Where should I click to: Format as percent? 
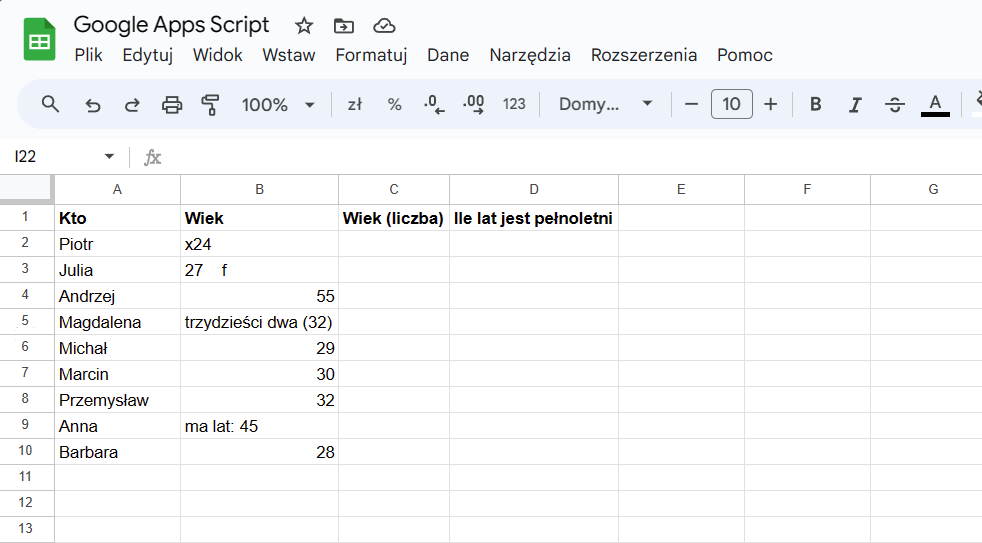click(394, 104)
